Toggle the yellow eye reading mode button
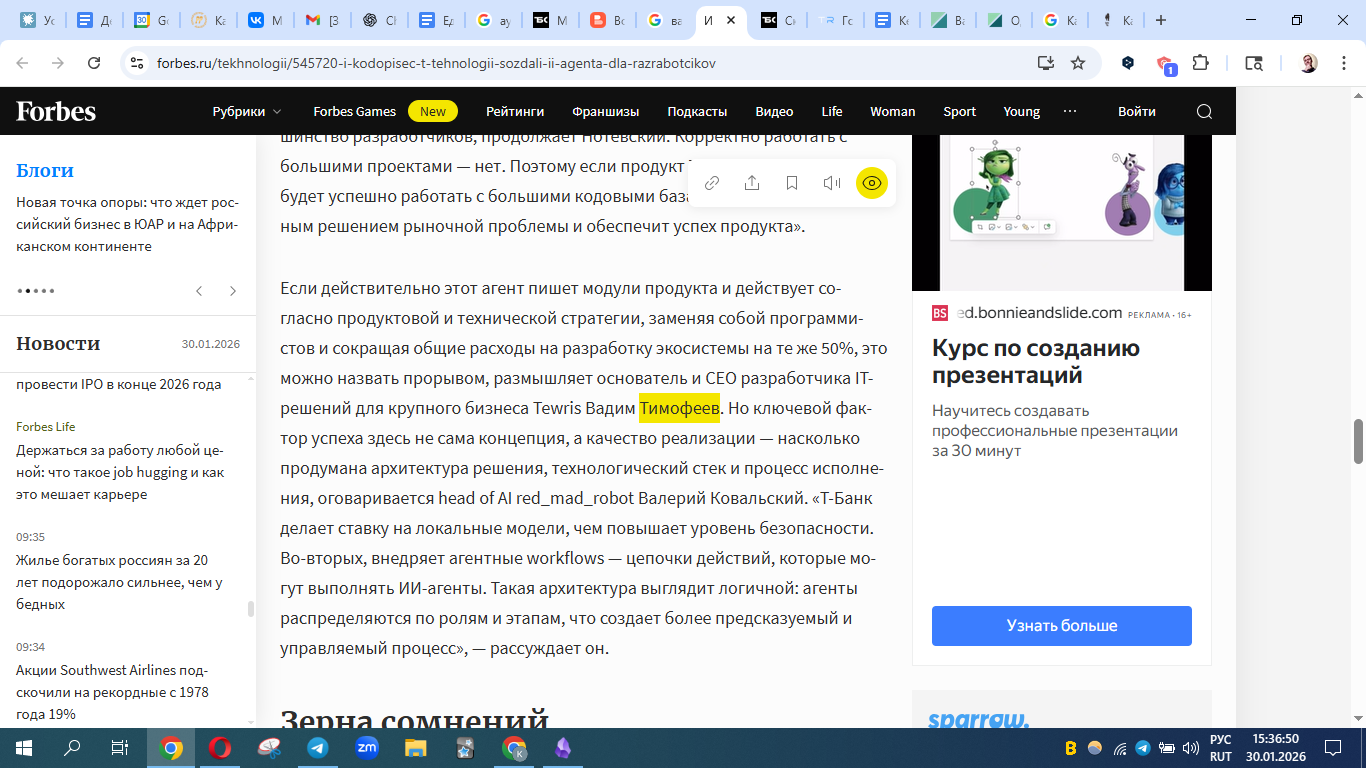Image resolution: width=1366 pixels, height=768 pixels. [872, 183]
